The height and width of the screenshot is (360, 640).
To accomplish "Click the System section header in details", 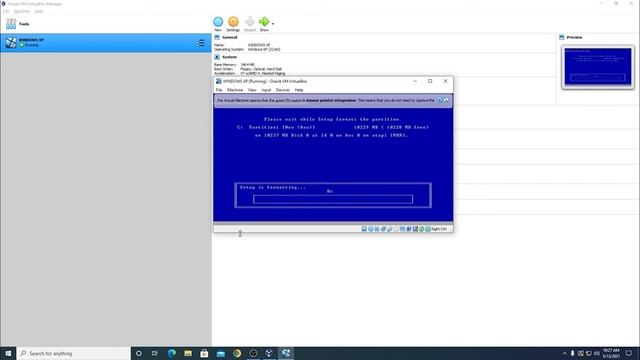I will 229,57.
